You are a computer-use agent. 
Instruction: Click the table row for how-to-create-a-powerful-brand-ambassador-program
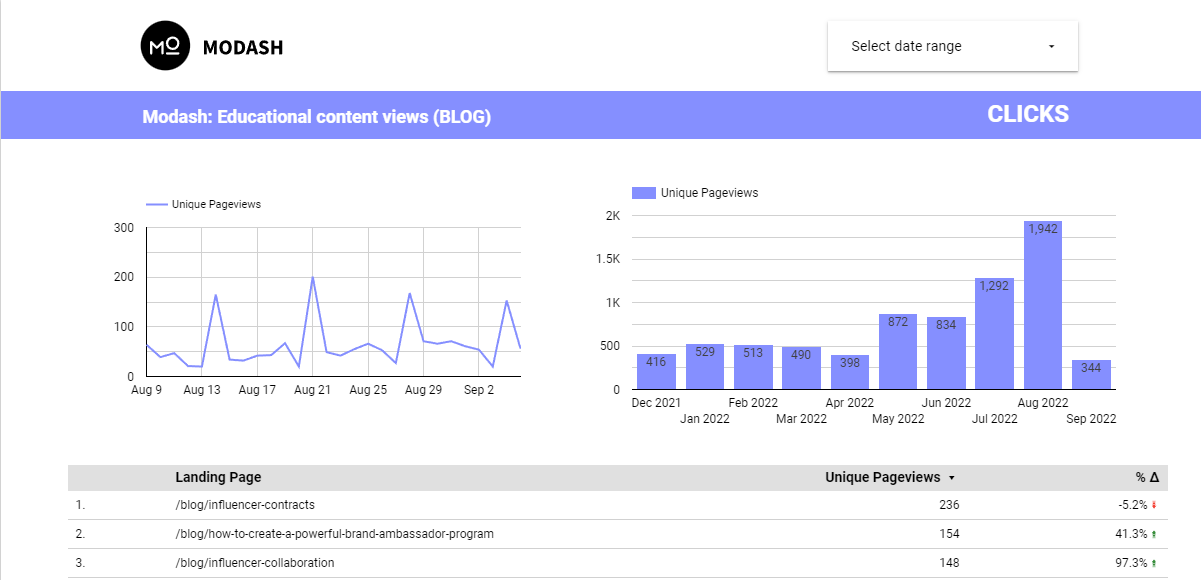(333, 534)
